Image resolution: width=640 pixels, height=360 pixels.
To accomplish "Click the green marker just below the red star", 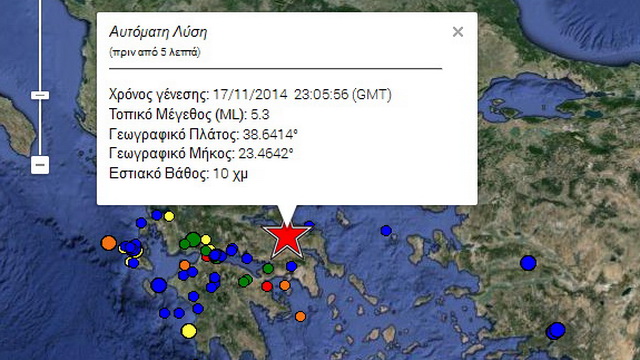I will coord(268,269).
